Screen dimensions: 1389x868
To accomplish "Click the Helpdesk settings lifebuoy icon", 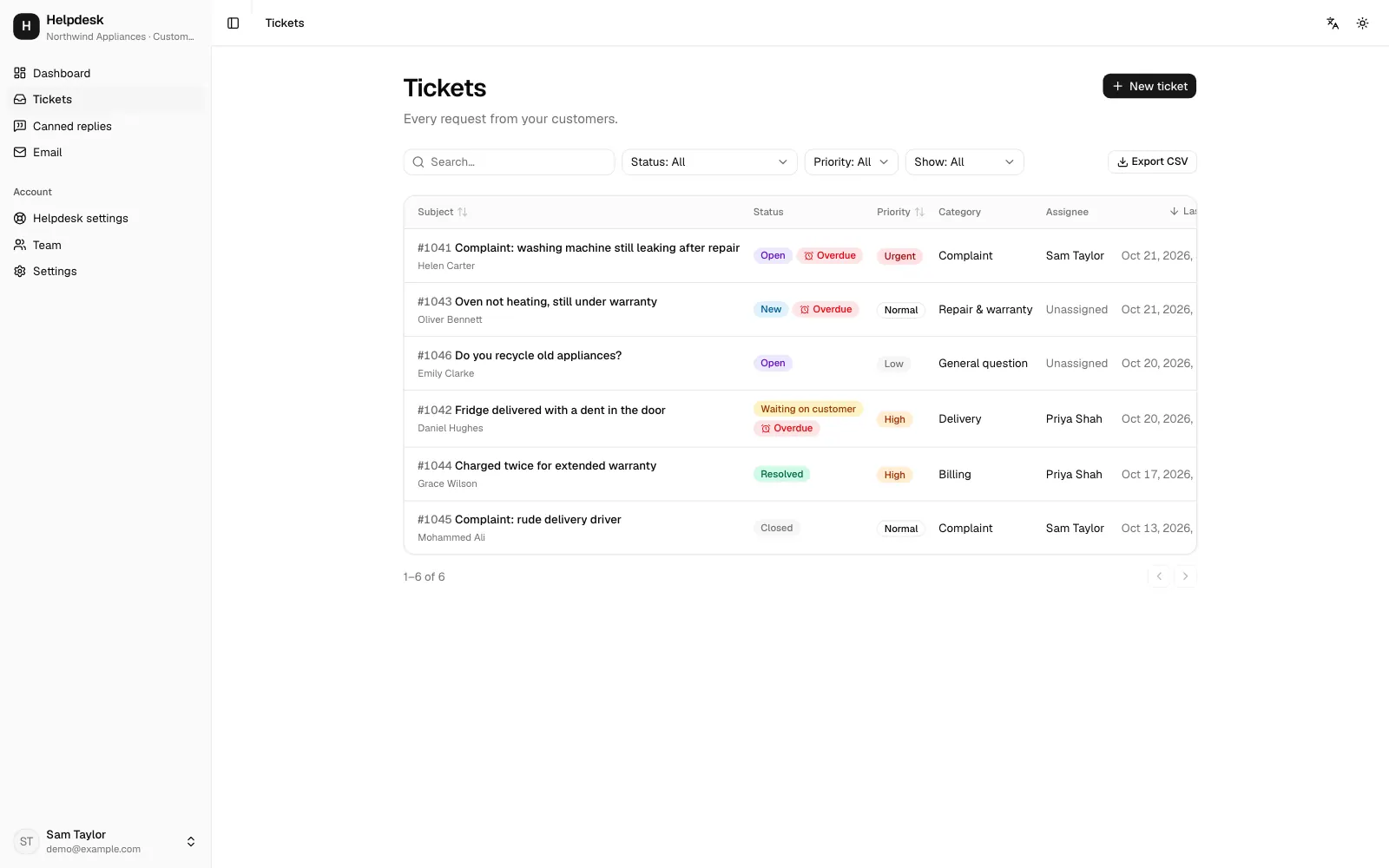I will pyautogui.click(x=20, y=218).
